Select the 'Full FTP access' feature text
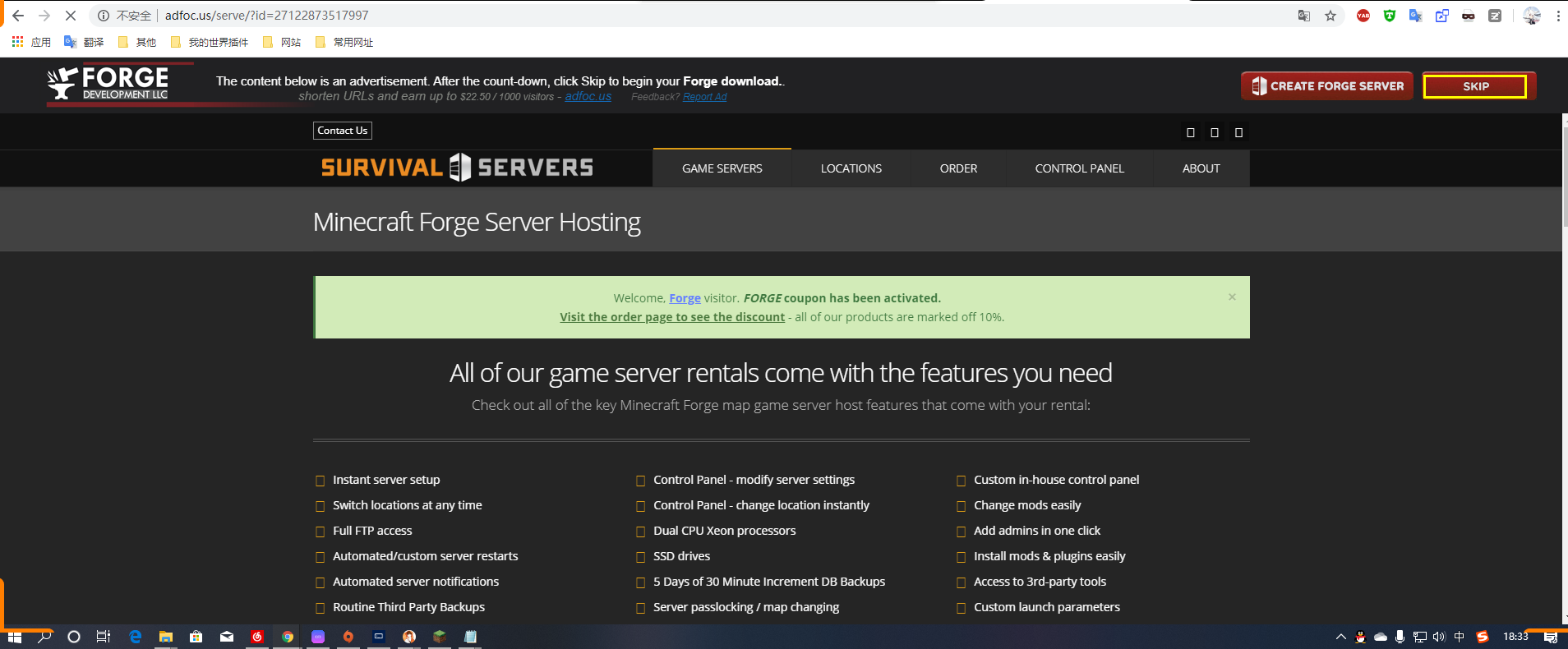This screenshot has height=649, width=1568. click(372, 531)
